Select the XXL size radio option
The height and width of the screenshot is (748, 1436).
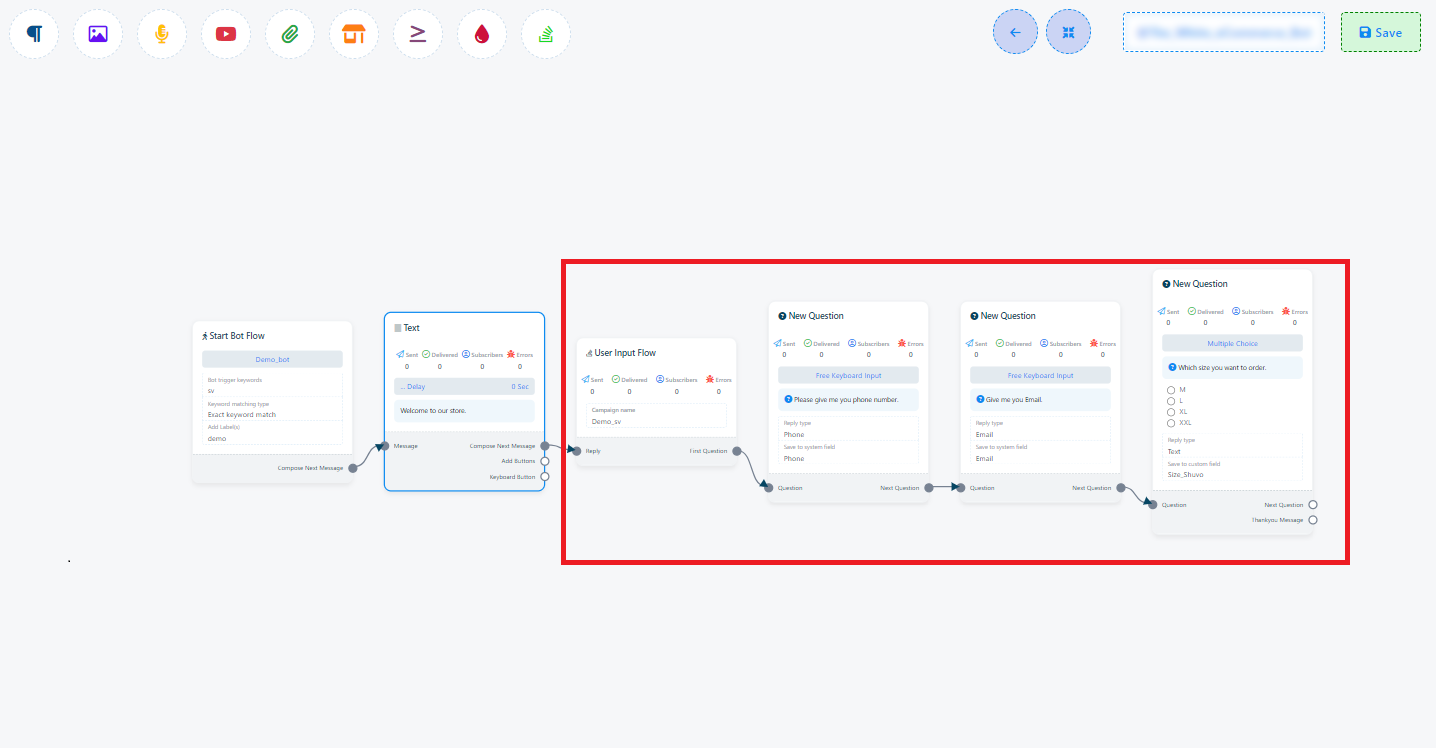[1171, 422]
